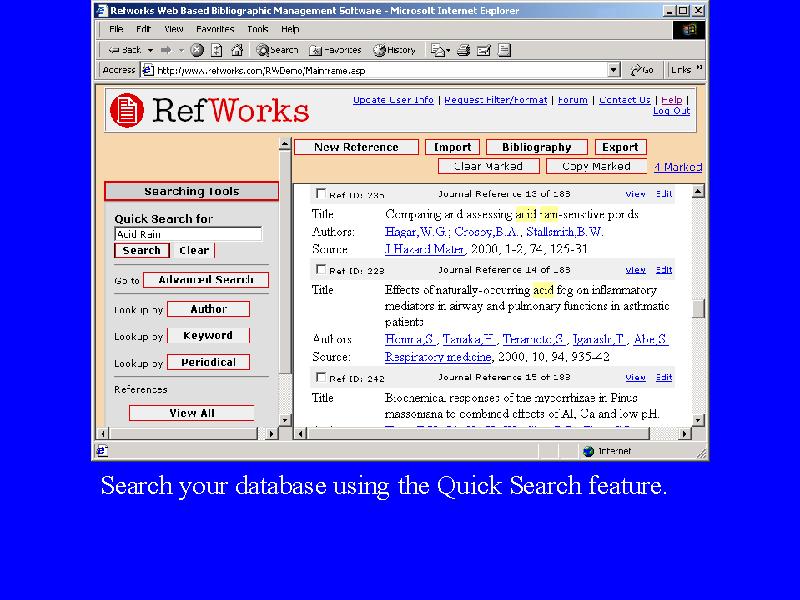Click results pane horizontal scroll right arrow
The height and width of the screenshot is (600, 800).
pyautogui.click(x=684, y=433)
